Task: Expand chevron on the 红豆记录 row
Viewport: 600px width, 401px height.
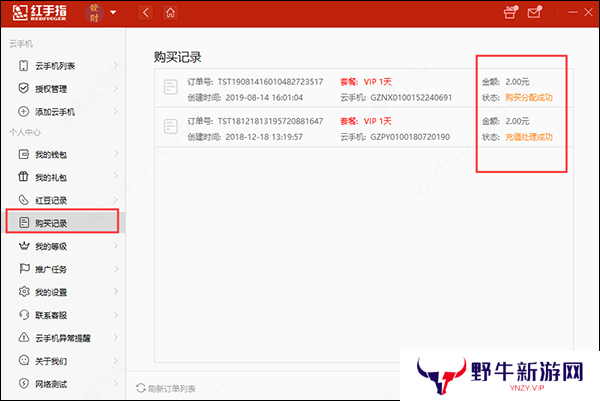Action: coord(116,200)
